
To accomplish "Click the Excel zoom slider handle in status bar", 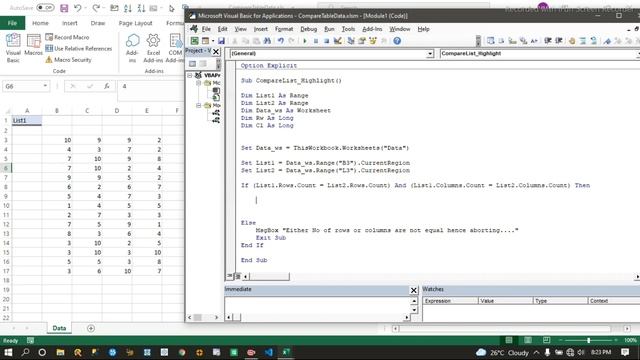I will pos(589,340).
